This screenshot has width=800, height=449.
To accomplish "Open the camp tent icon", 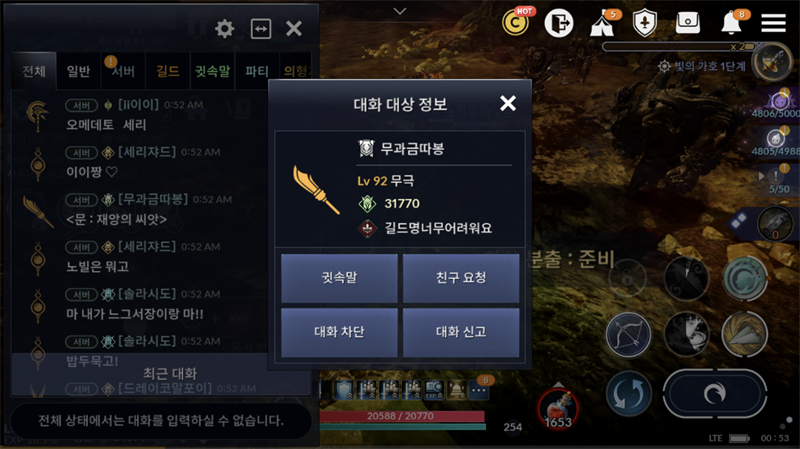I will point(602,24).
